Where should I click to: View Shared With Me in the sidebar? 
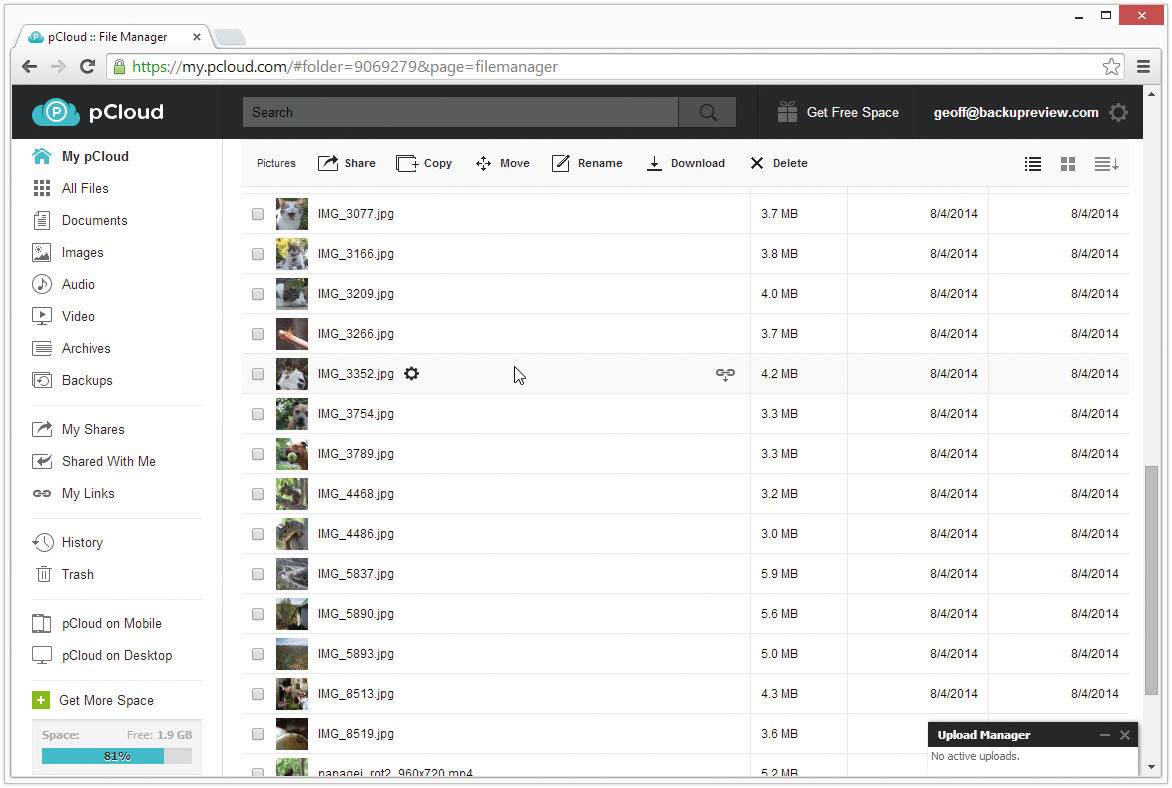tap(94, 461)
